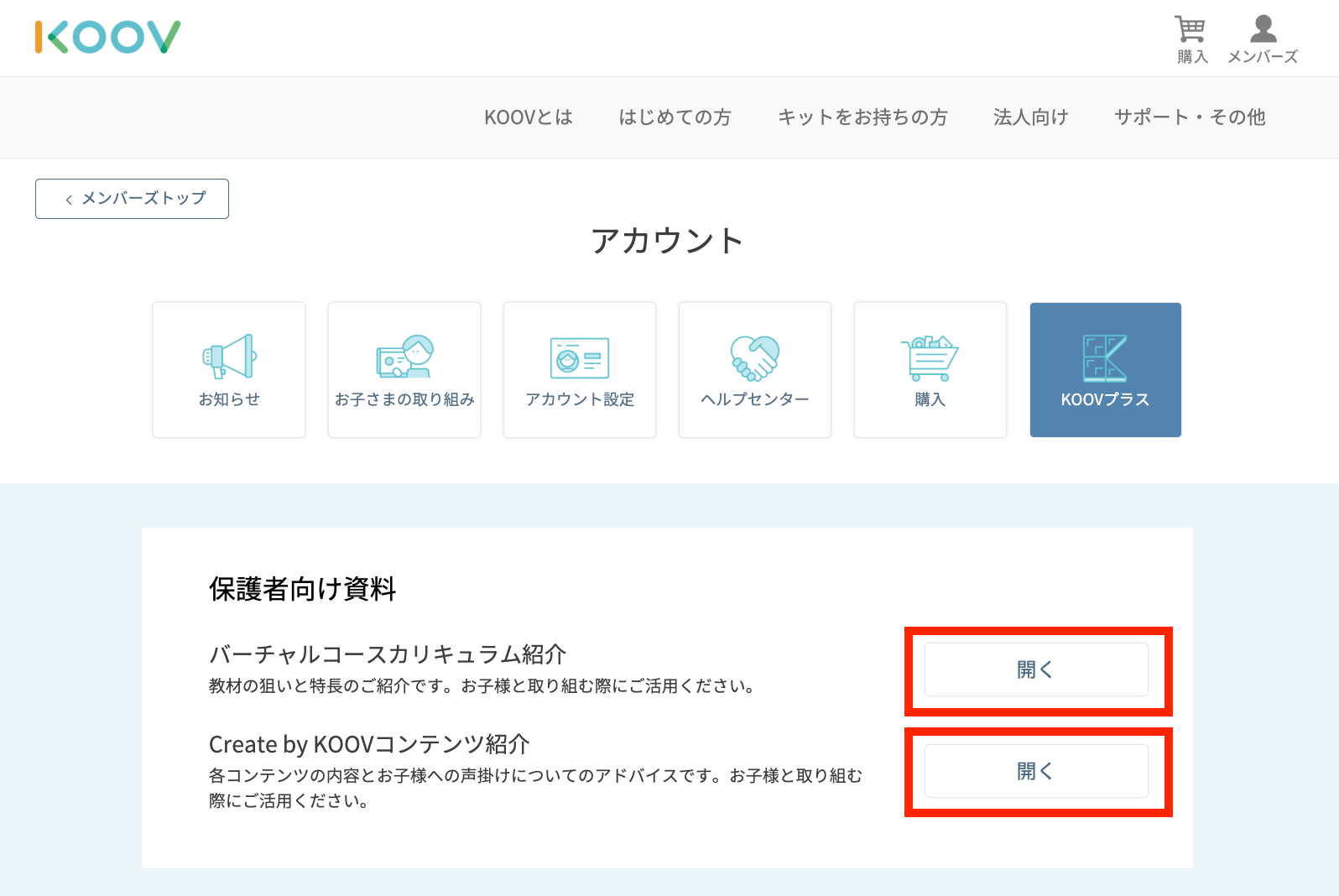The height and width of the screenshot is (896, 1339).
Task: Open バーチャルコースカリキュラム紹介 with 開く button
Action: [1036, 669]
